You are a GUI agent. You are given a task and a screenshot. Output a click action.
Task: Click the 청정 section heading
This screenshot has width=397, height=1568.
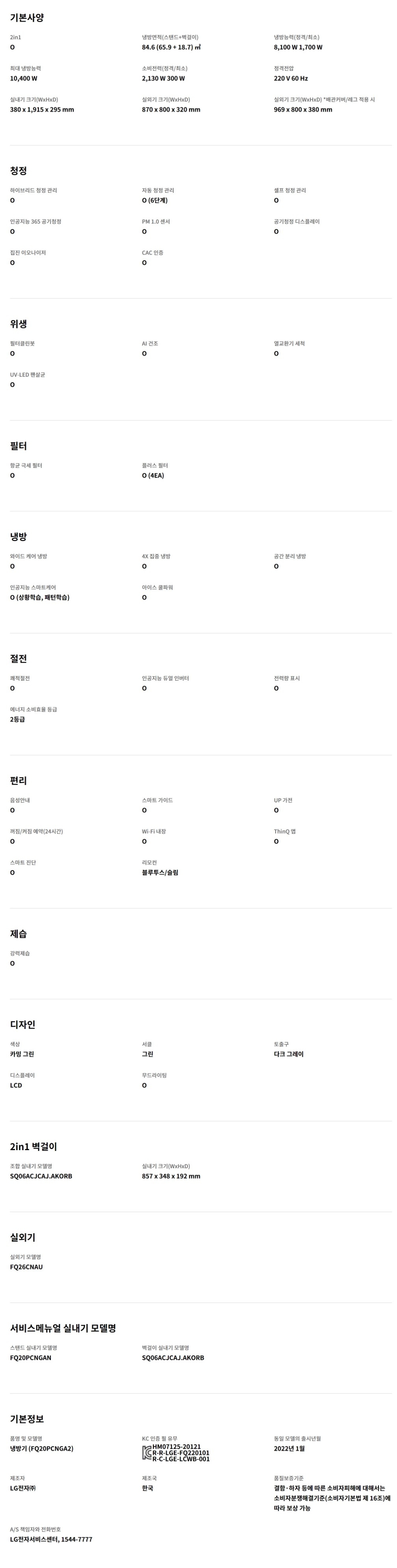pos(18,171)
